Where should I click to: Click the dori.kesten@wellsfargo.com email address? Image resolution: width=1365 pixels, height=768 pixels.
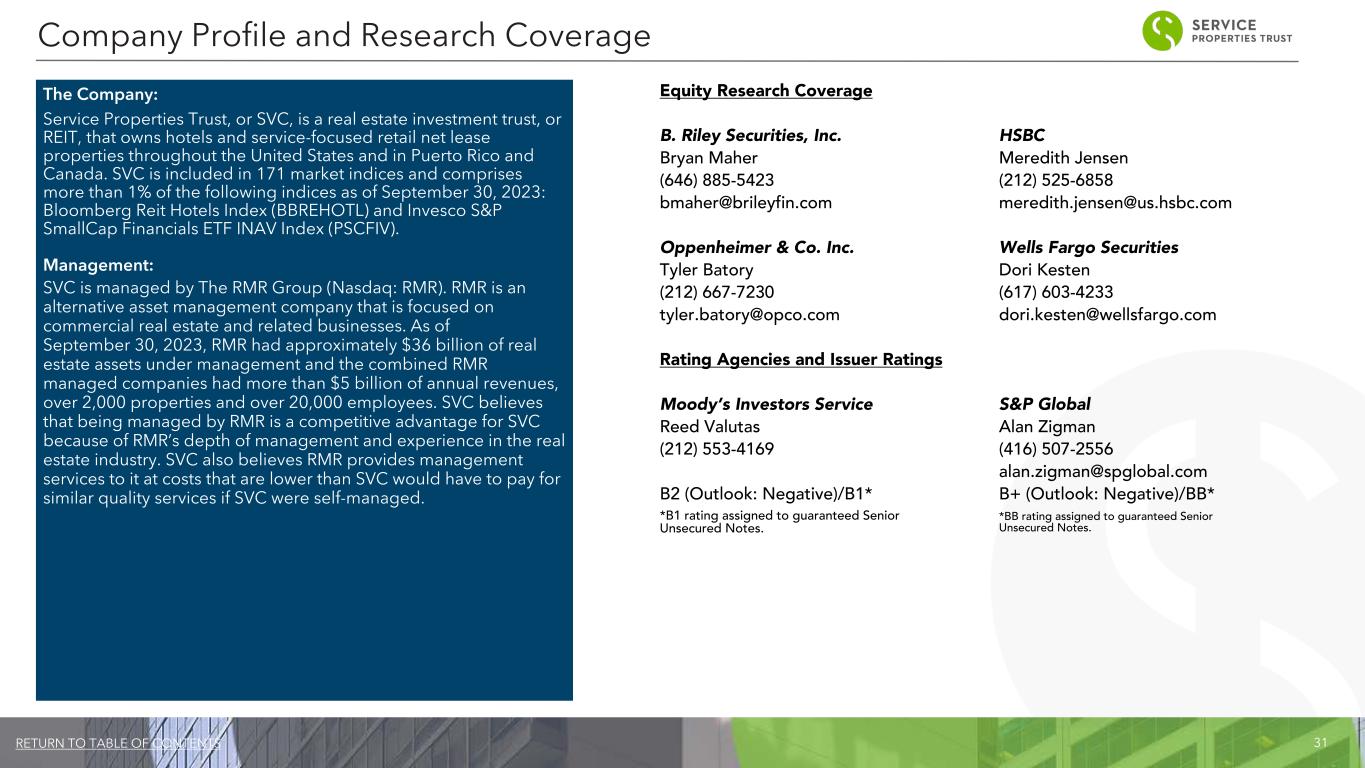pos(1107,314)
